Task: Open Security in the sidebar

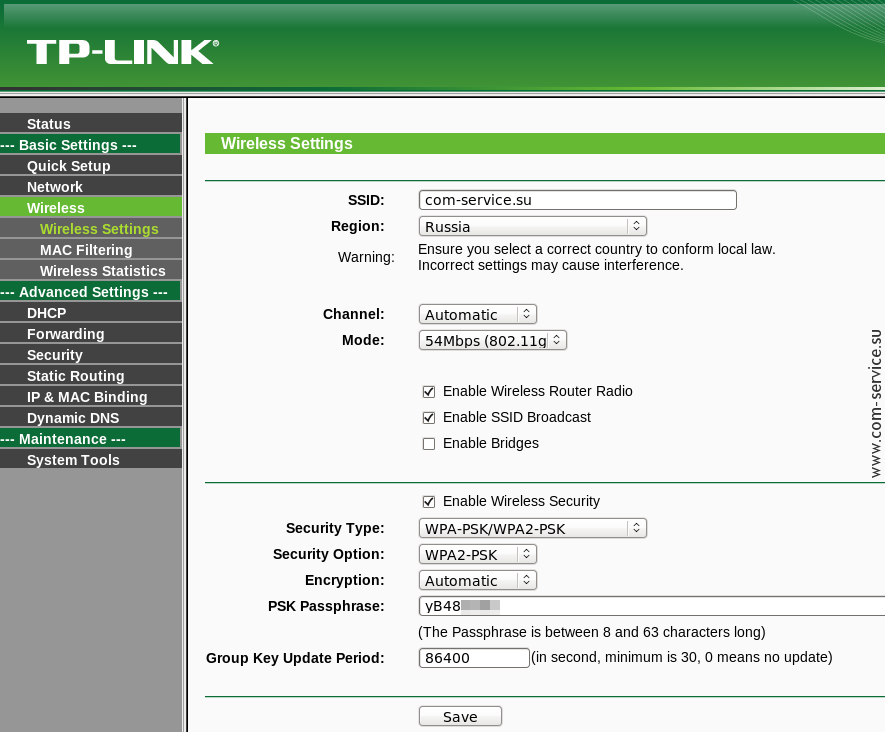Action: coord(91,354)
